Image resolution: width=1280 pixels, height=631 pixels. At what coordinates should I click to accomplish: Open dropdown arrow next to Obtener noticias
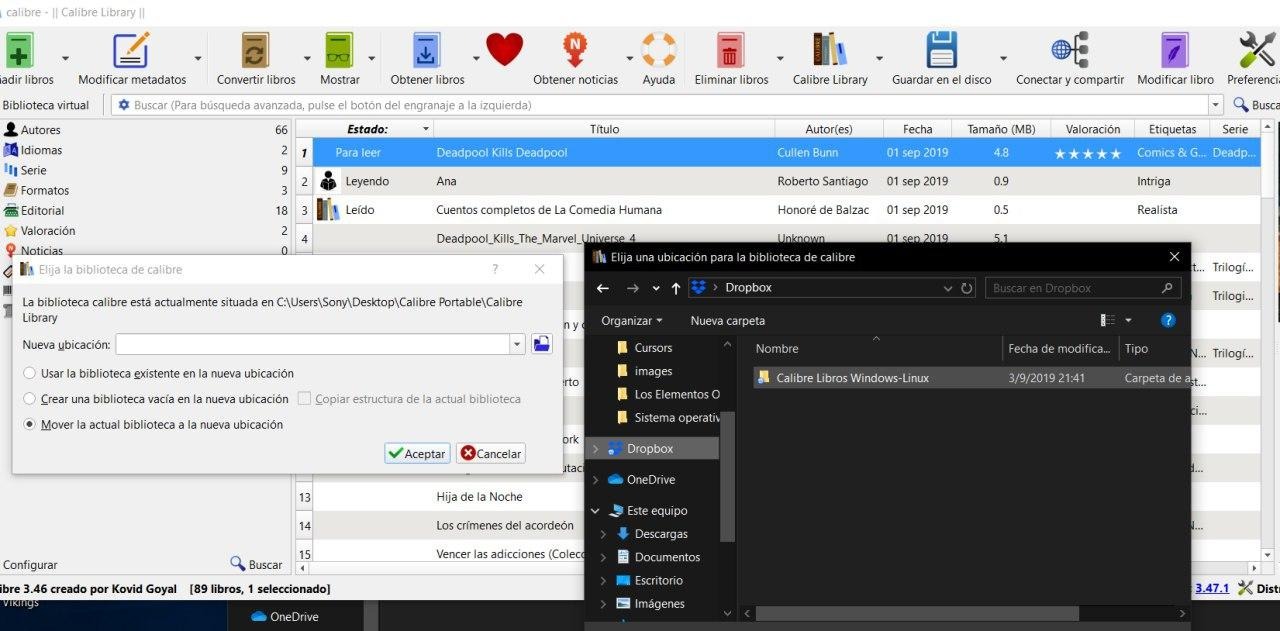tap(629, 58)
